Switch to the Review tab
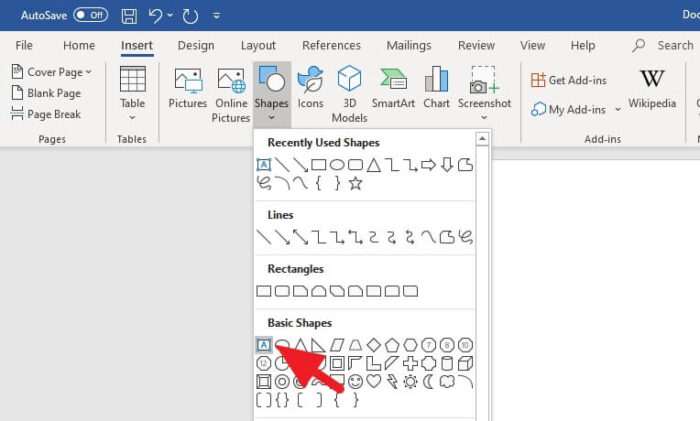700x421 pixels. pos(476,45)
